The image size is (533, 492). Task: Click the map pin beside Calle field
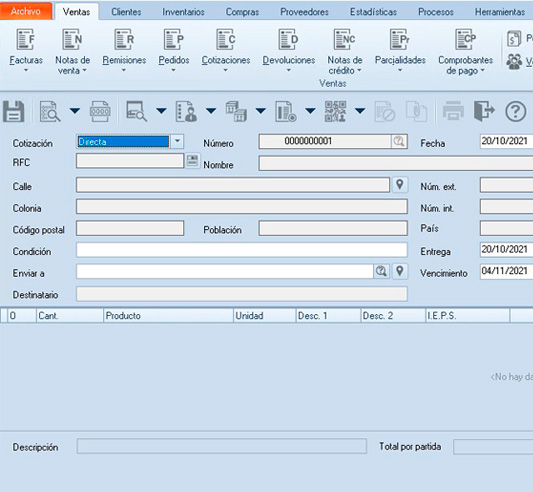pyautogui.click(x=400, y=185)
